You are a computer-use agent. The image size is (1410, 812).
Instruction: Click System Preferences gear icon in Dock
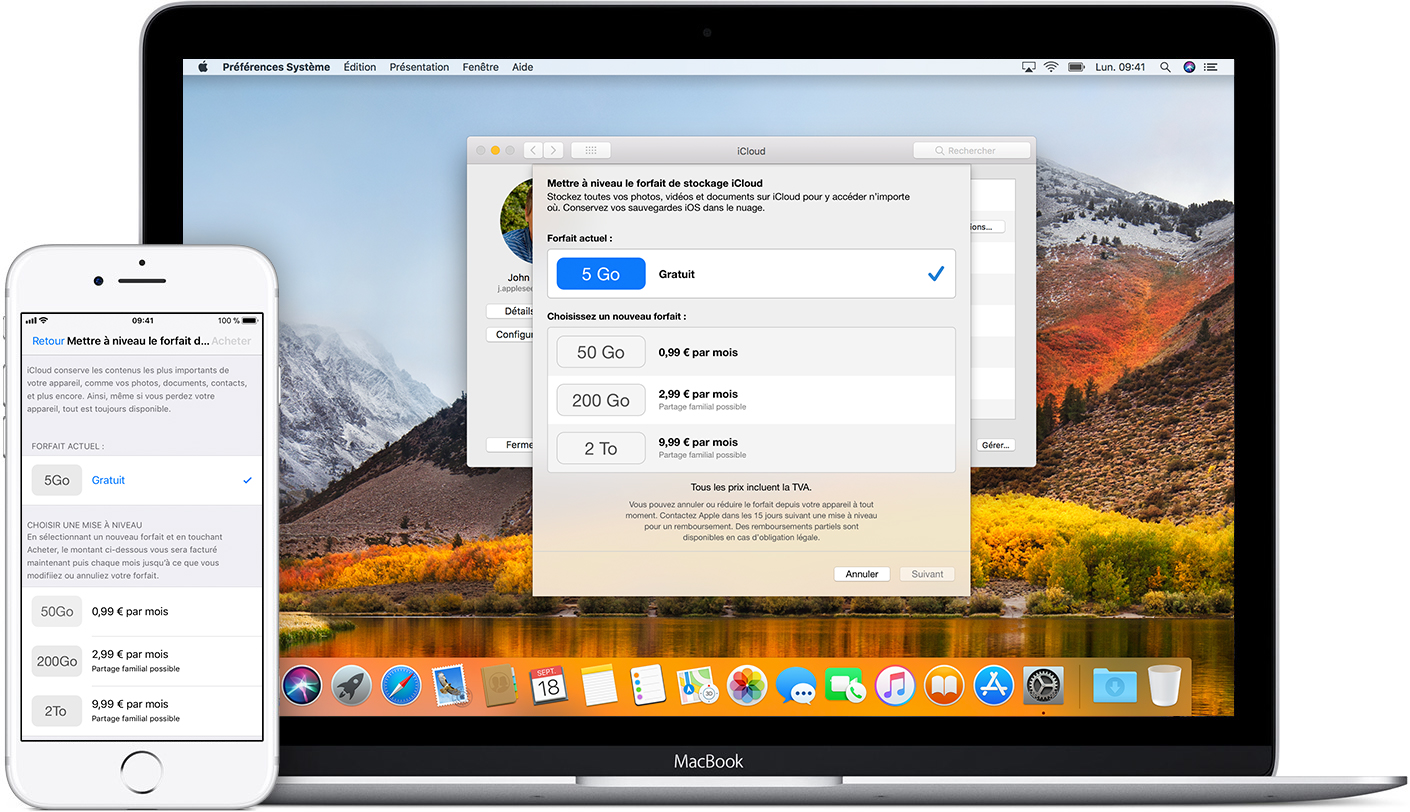(x=1043, y=686)
